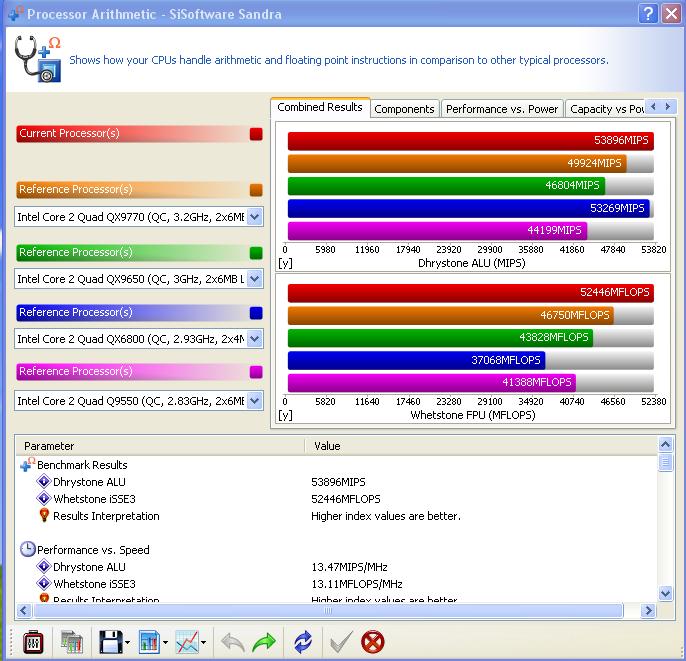Click the Dhrystone ALU (MIPS) axis label
Screen dimensions: 686x661
point(472,263)
